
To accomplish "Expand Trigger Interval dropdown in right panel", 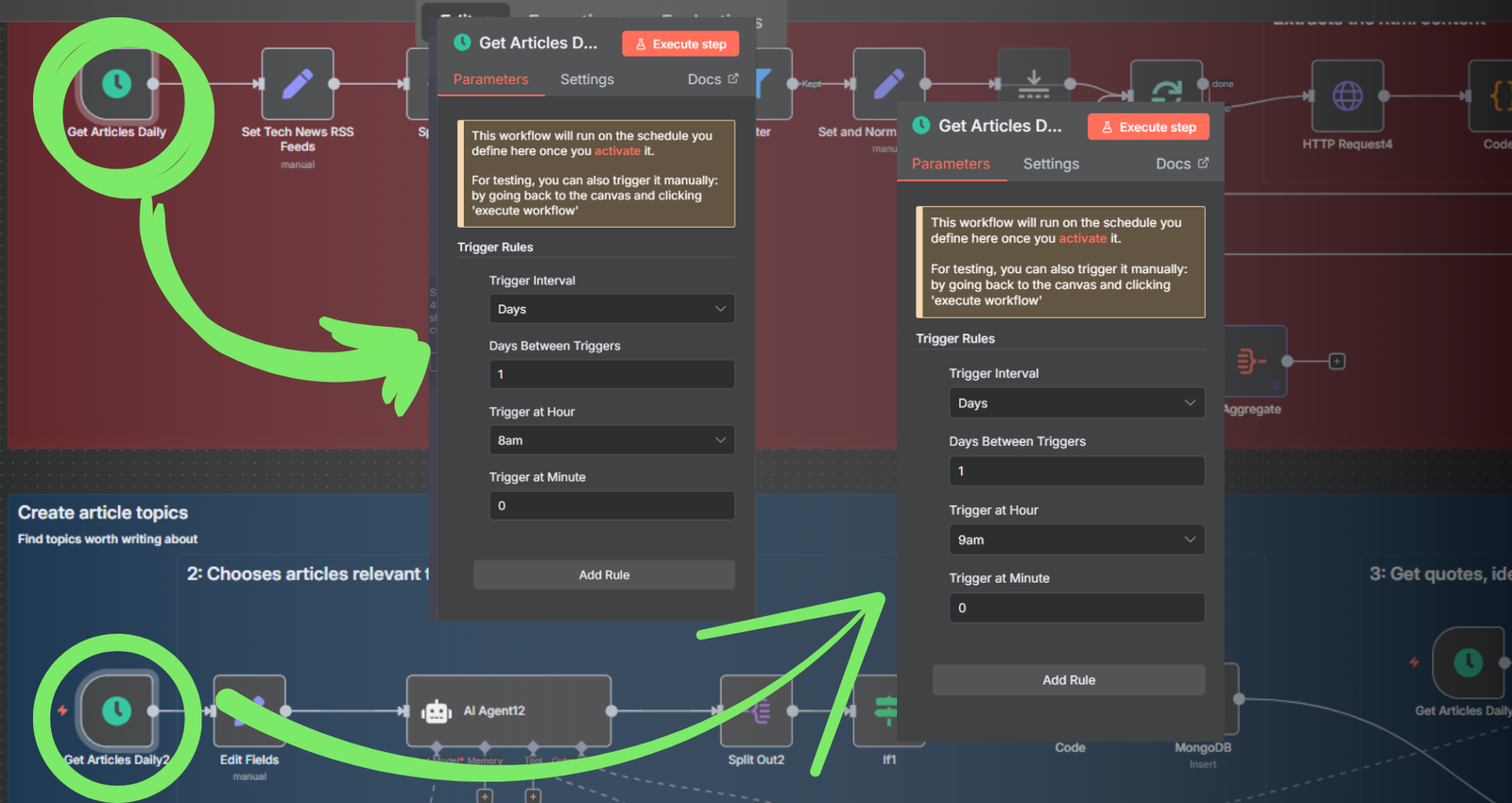I will click(x=1076, y=402).
